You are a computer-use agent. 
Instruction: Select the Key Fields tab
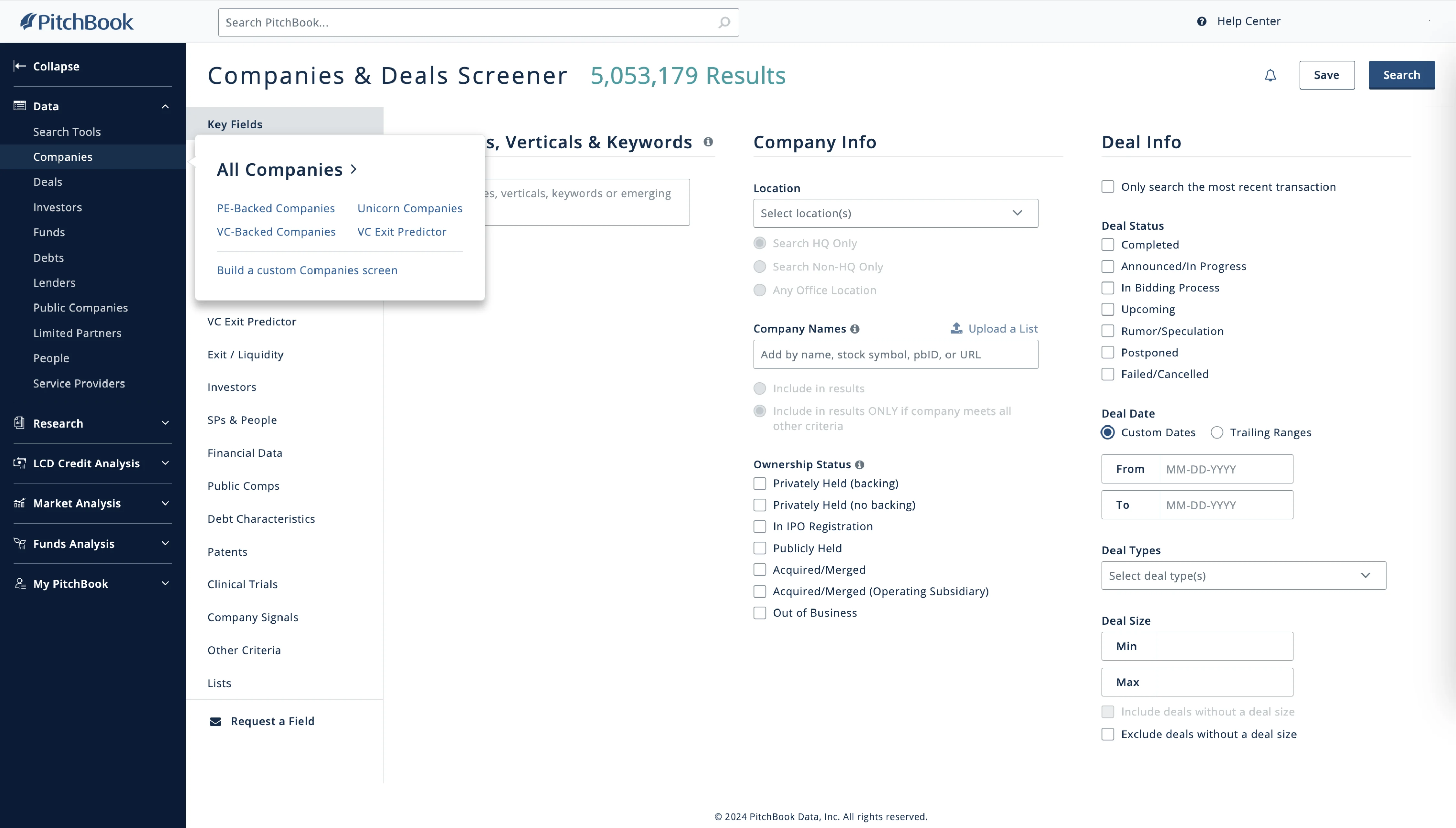coord(284,124)
